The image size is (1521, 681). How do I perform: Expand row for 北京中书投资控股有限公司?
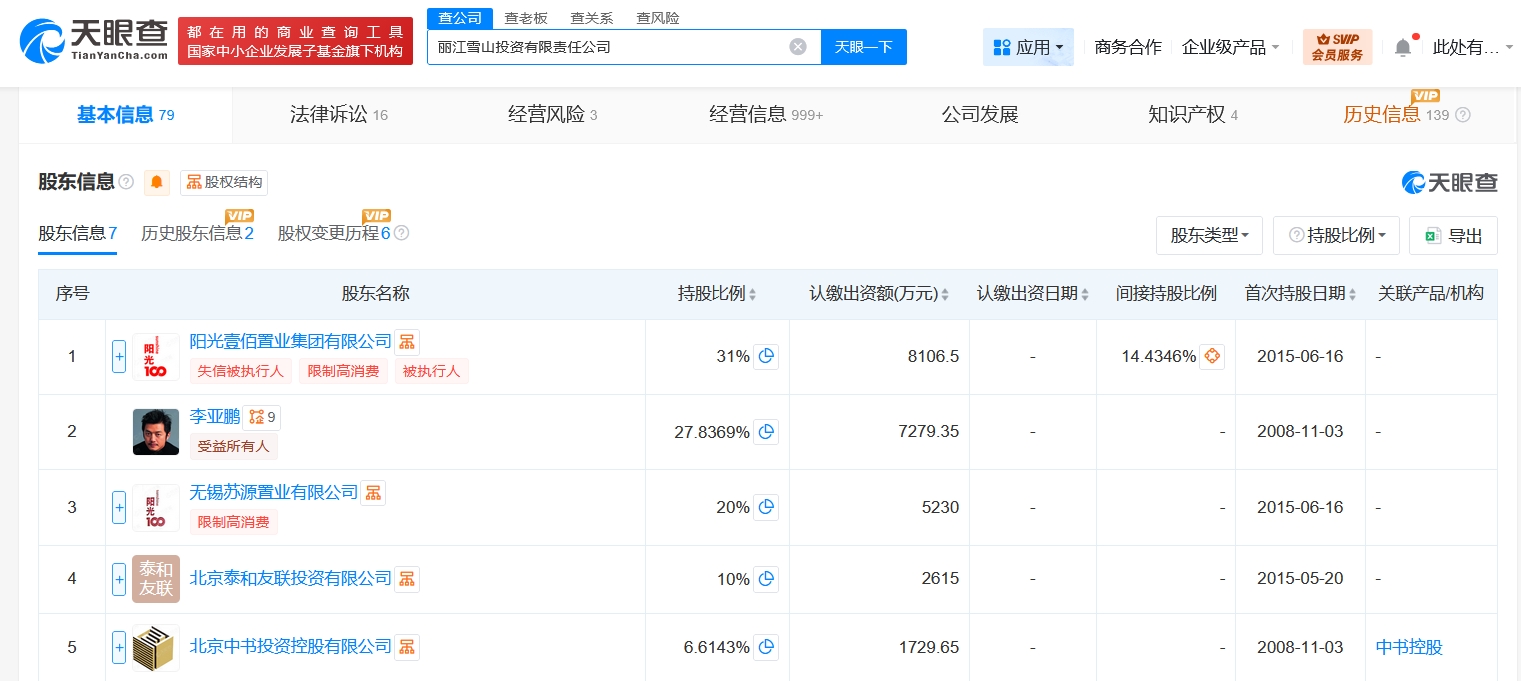(119, 647)
